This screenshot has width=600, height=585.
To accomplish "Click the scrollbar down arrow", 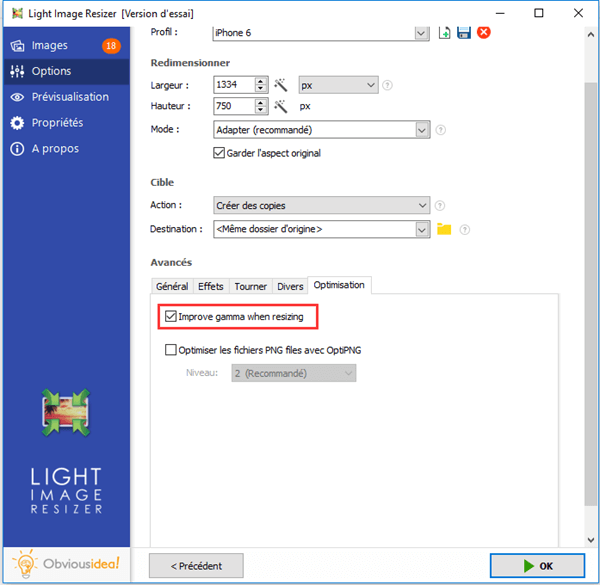I will click(x=590, y=540).
